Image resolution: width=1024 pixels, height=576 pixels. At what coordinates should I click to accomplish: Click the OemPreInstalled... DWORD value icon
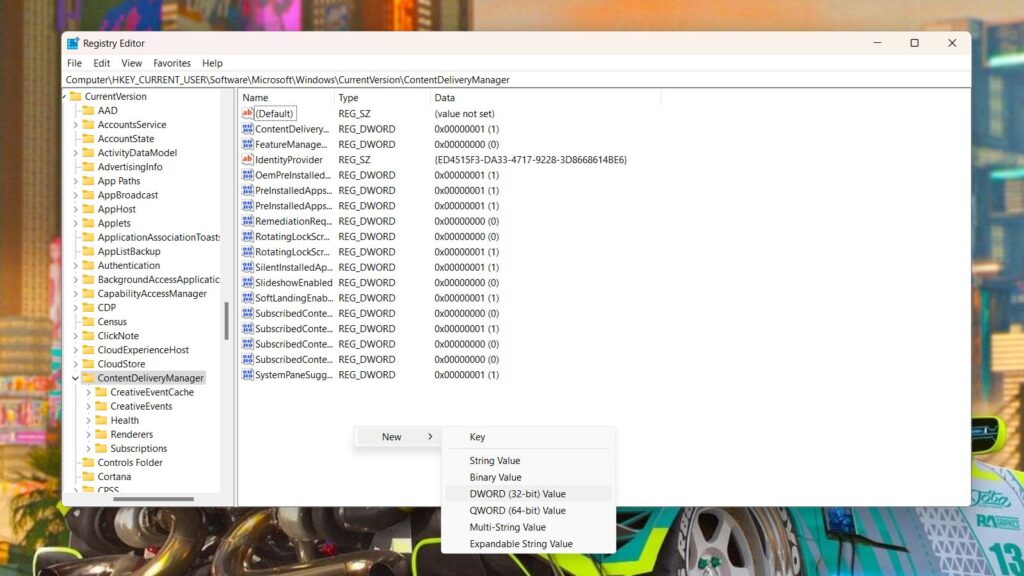point(247,175)
